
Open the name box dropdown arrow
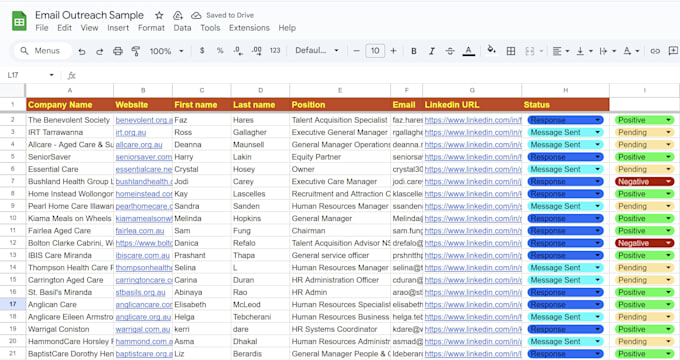tap(52, 75)
